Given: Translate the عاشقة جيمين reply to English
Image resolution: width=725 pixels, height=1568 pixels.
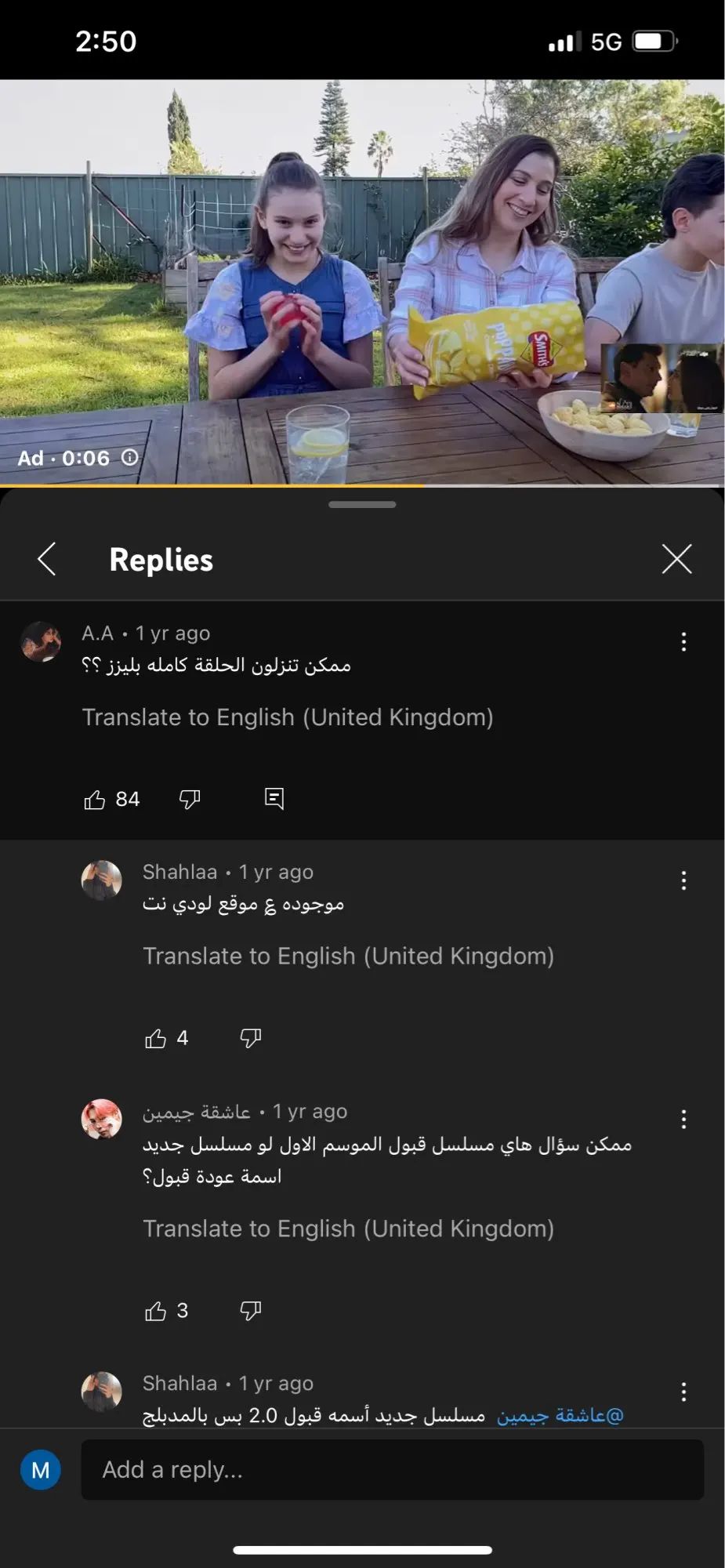Looking at the screenshot, I should (348, 1229).
